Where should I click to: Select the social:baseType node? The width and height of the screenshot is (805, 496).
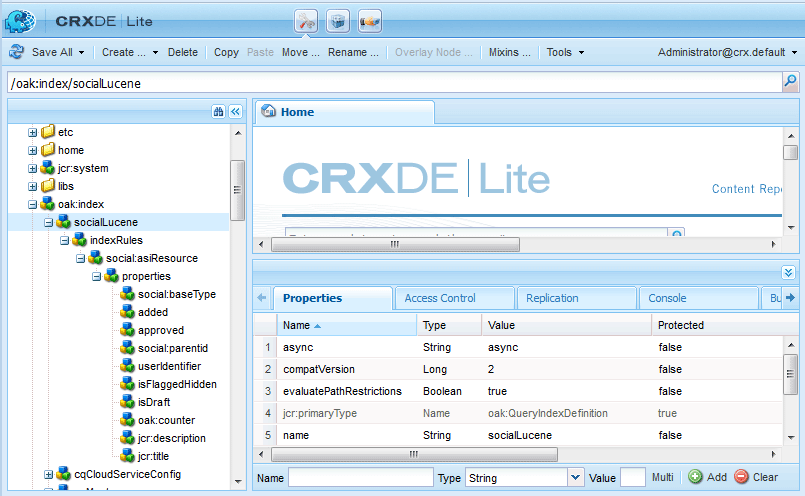click(177, 294)
